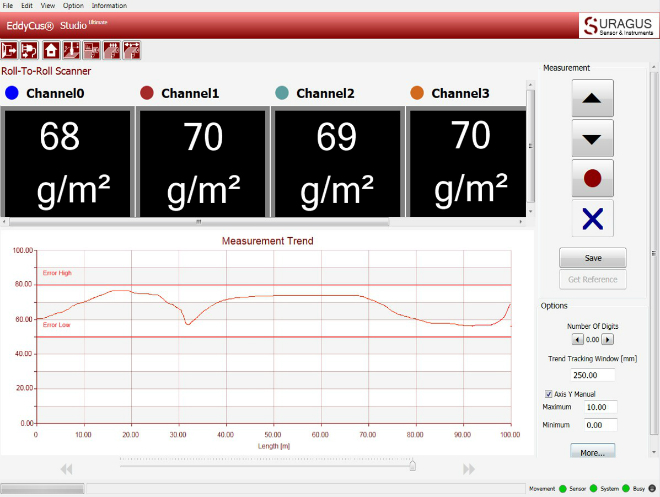Click the channel panel vertical scrollbar
Viewport: 660px width, 497px height.
(x=531, y=146)
